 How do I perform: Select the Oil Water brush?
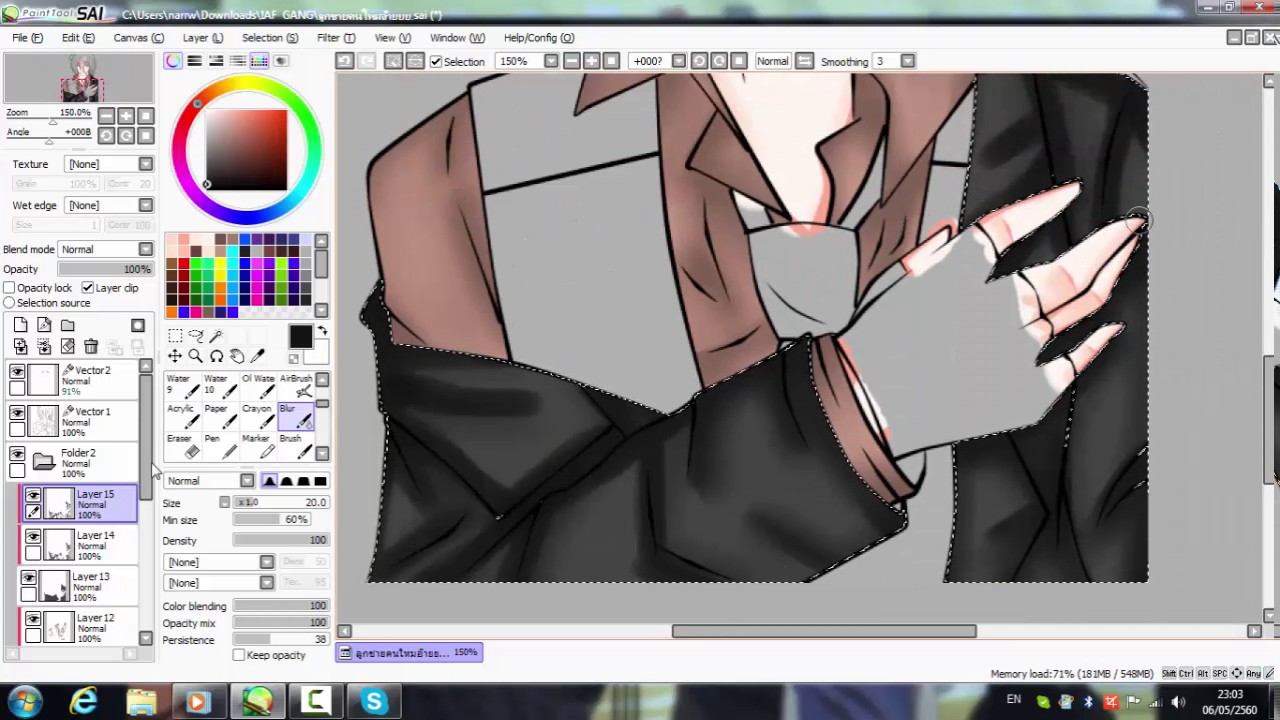point(258,386)
